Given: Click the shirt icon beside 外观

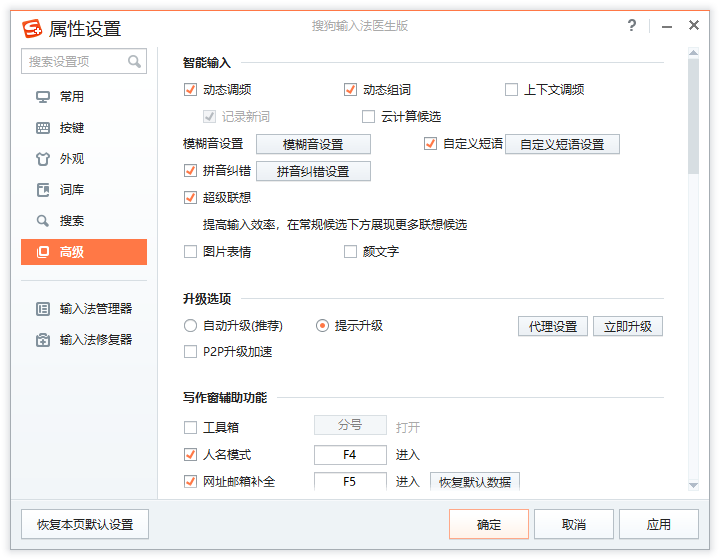Looking at the screenshot, I should pos(43,159).
